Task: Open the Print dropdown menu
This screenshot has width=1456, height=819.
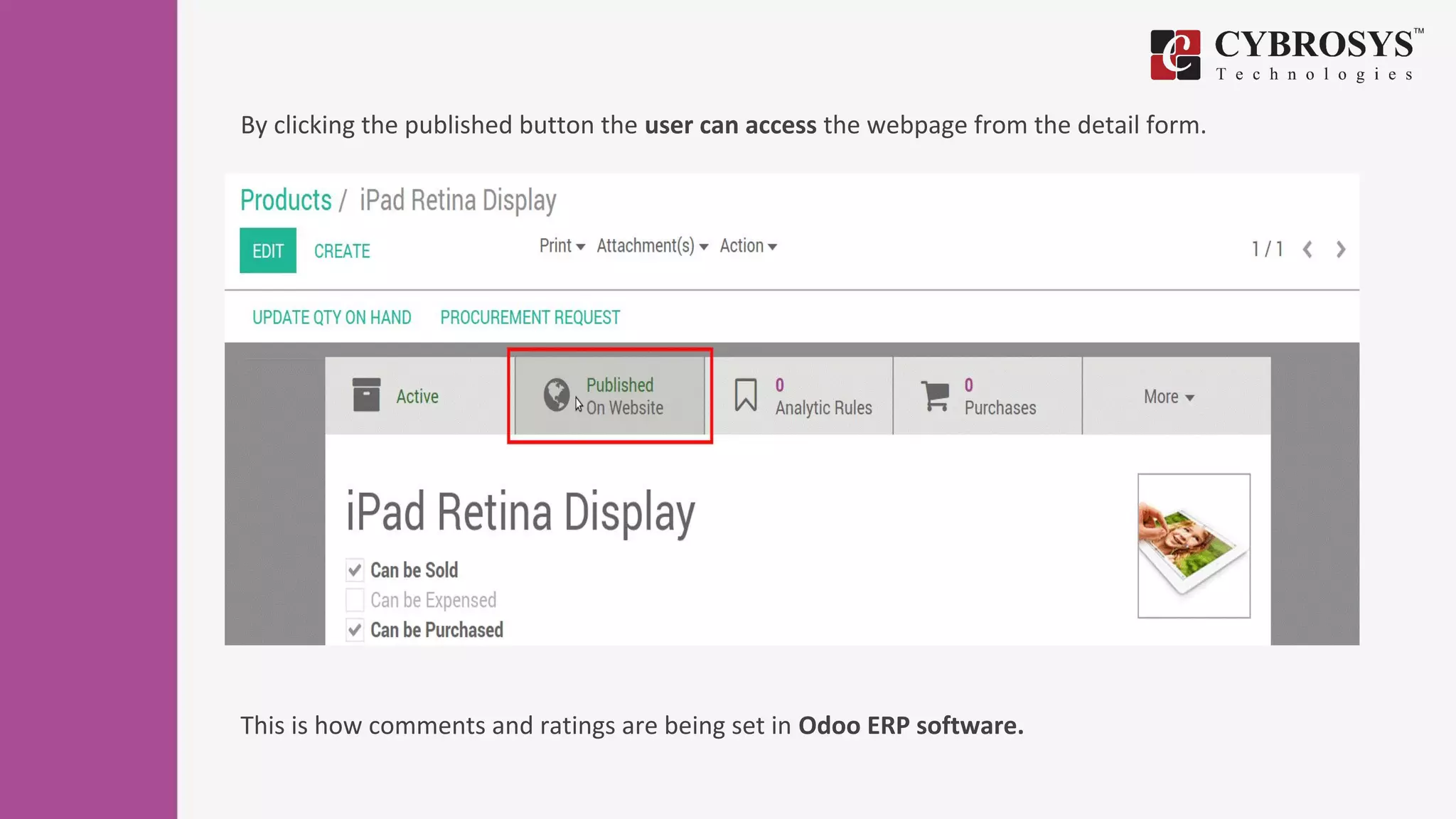Action: pos(562,246)
